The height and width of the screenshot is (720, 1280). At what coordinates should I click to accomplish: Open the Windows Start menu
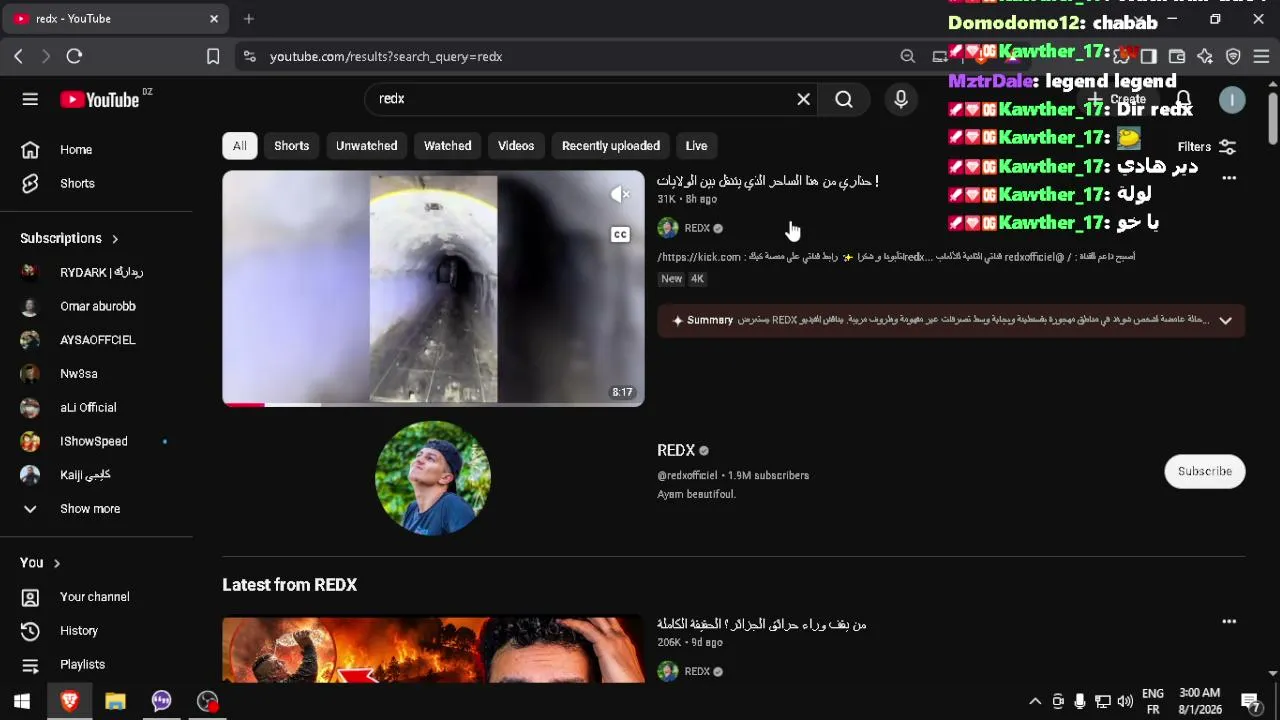tap(22, 701)
